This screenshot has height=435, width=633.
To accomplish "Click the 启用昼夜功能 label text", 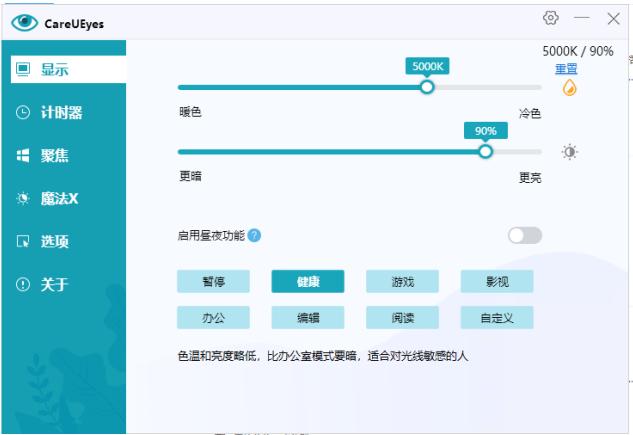I will (211, 235).
